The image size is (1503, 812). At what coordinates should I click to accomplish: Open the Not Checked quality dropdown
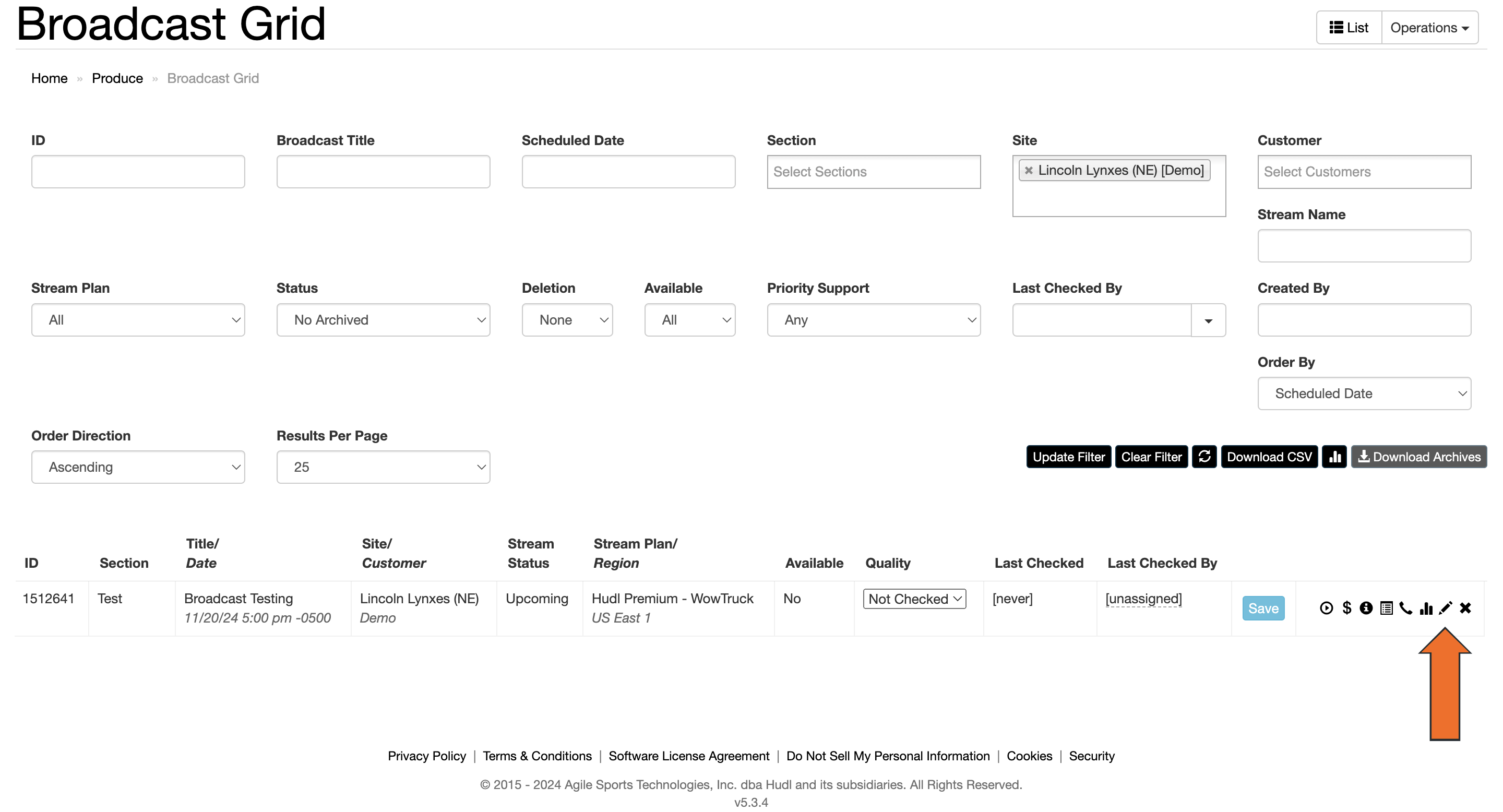tap(914, 599)
